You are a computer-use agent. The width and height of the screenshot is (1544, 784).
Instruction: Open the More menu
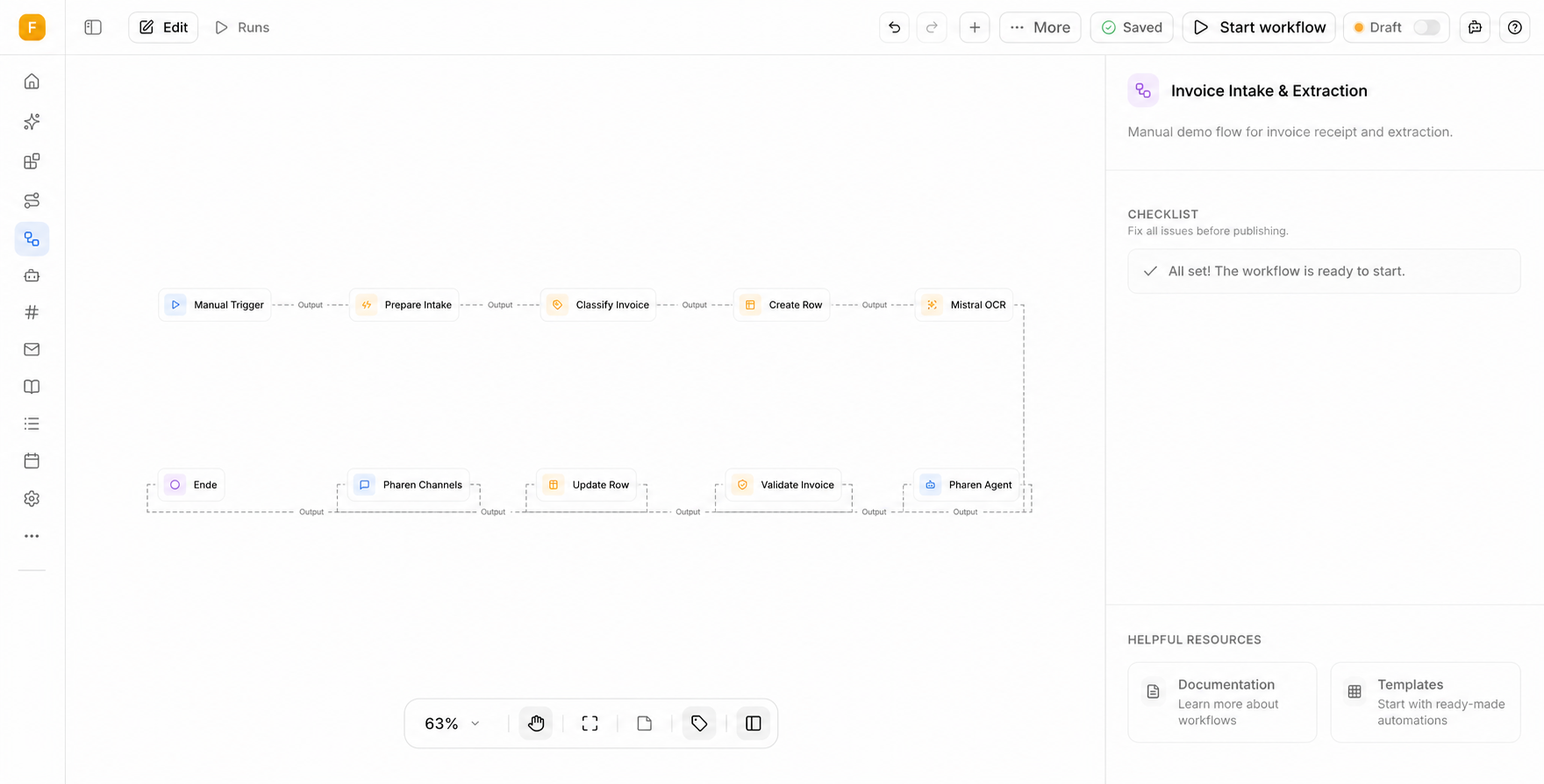click(1040, 27)
